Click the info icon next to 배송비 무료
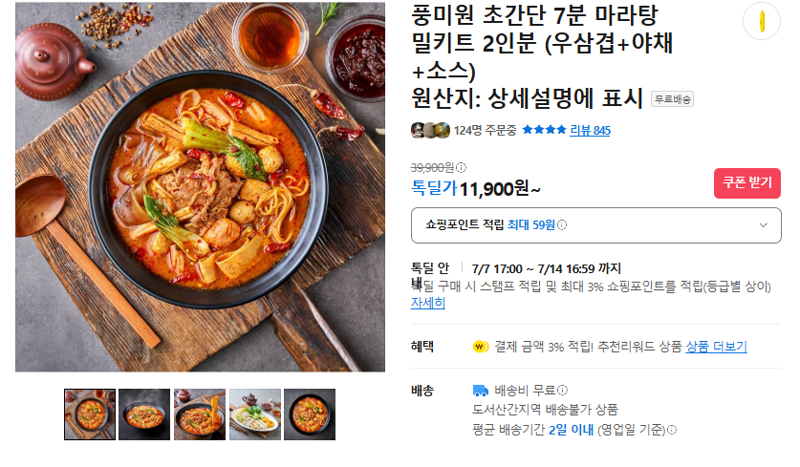The height and width of the screenshot is (467, 800). click(562, 390)
